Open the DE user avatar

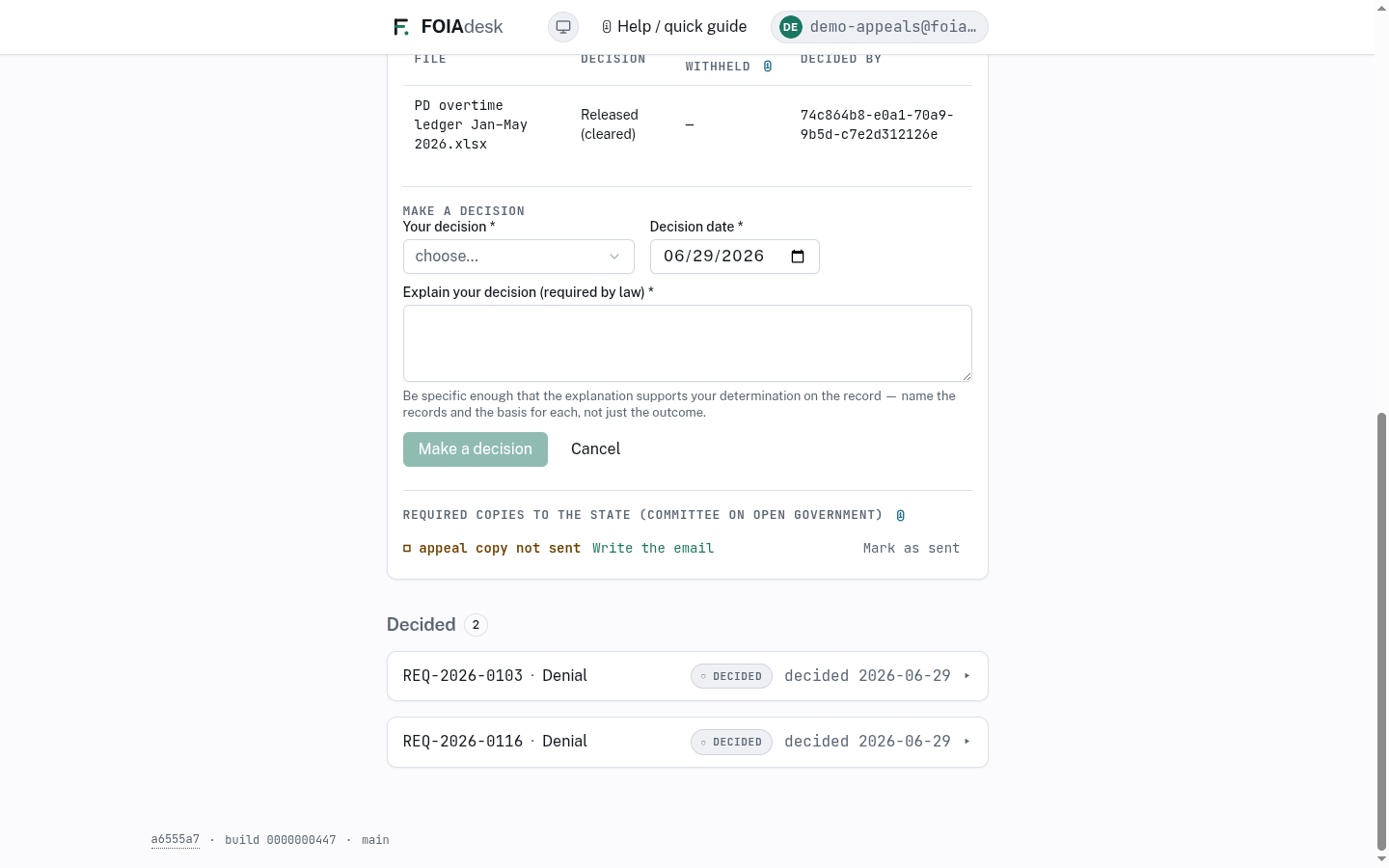click(x=791, y=27)
